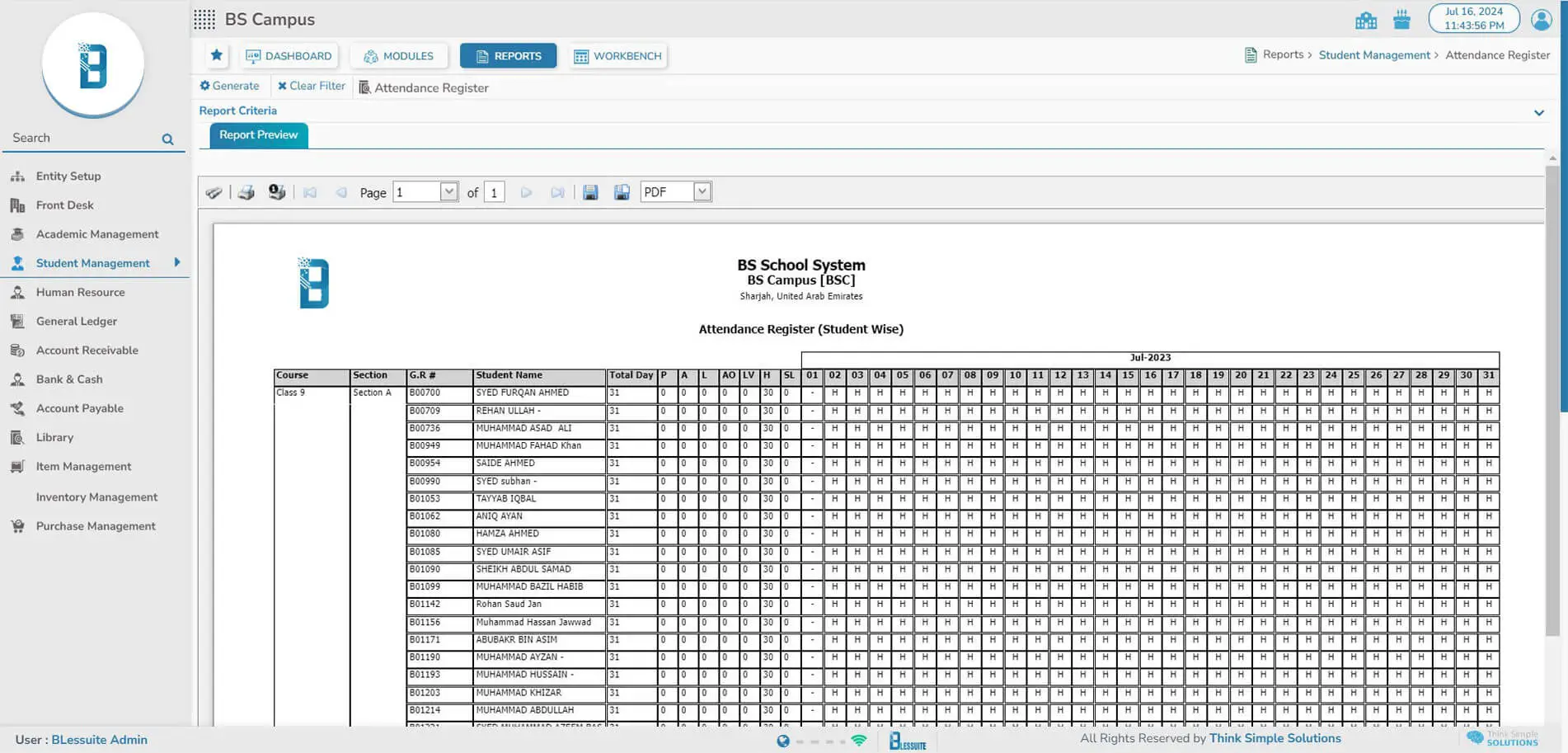Viewport: 1568px width, 753px height.
Task: Open the app grid launcher icon
Action: (x=204, y=19)
